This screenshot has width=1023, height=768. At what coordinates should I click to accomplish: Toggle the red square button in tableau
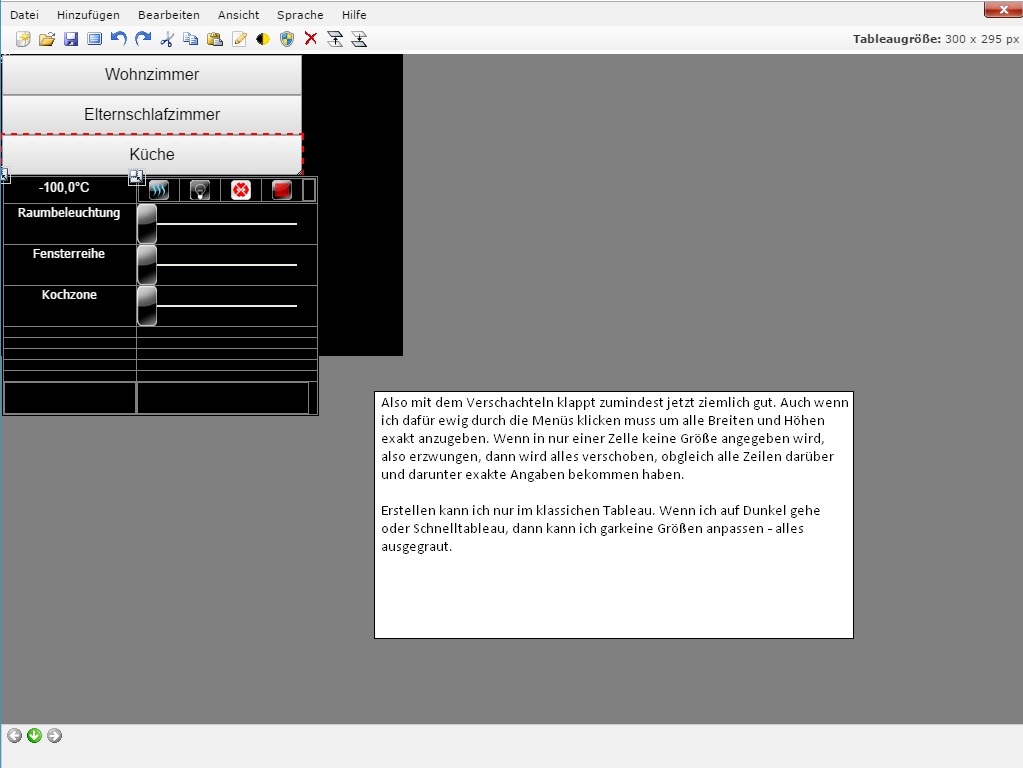tap(281, 190)
